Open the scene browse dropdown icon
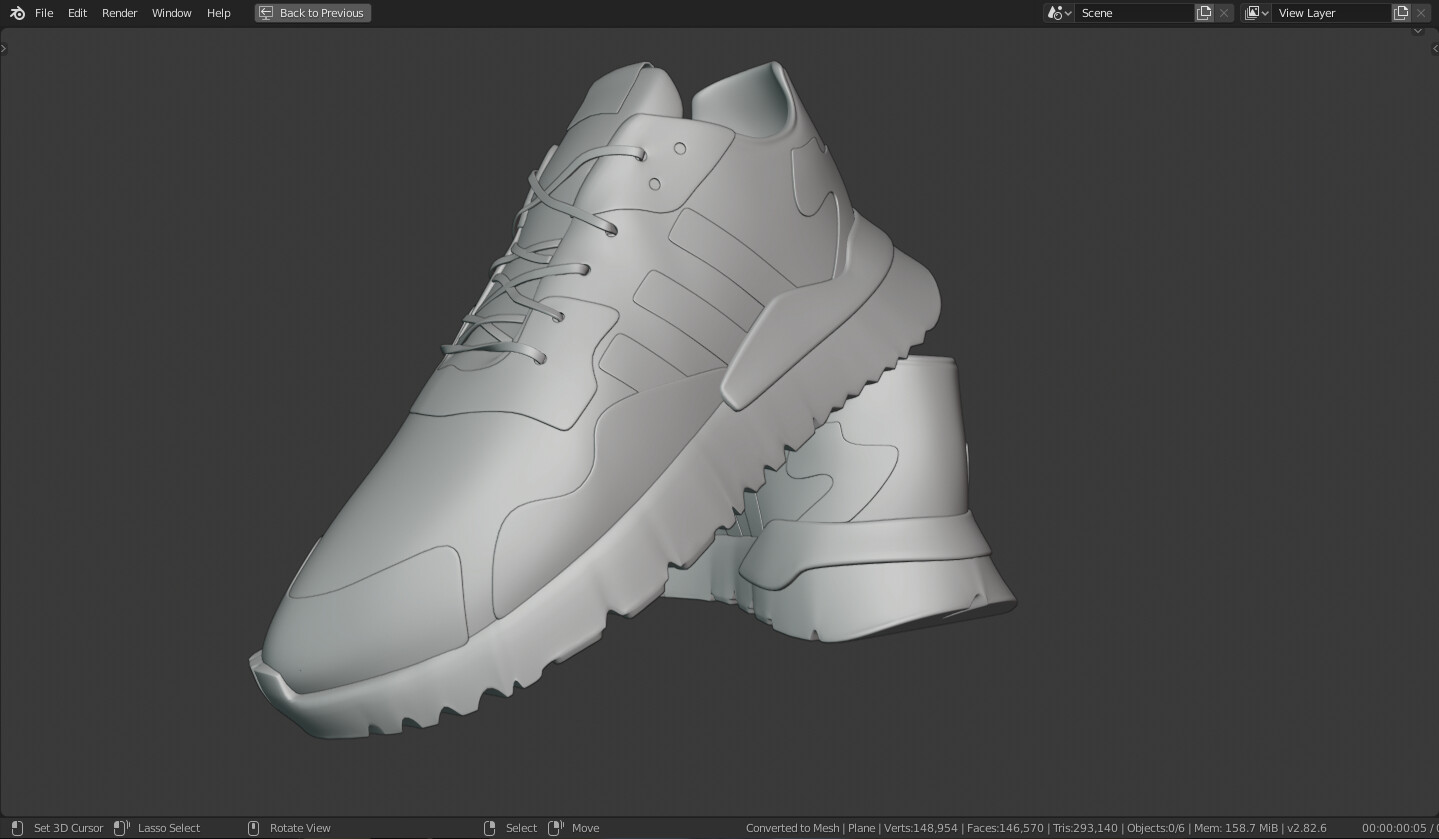This screenshot has height=839, width=1439. [x=1059, y=13]
